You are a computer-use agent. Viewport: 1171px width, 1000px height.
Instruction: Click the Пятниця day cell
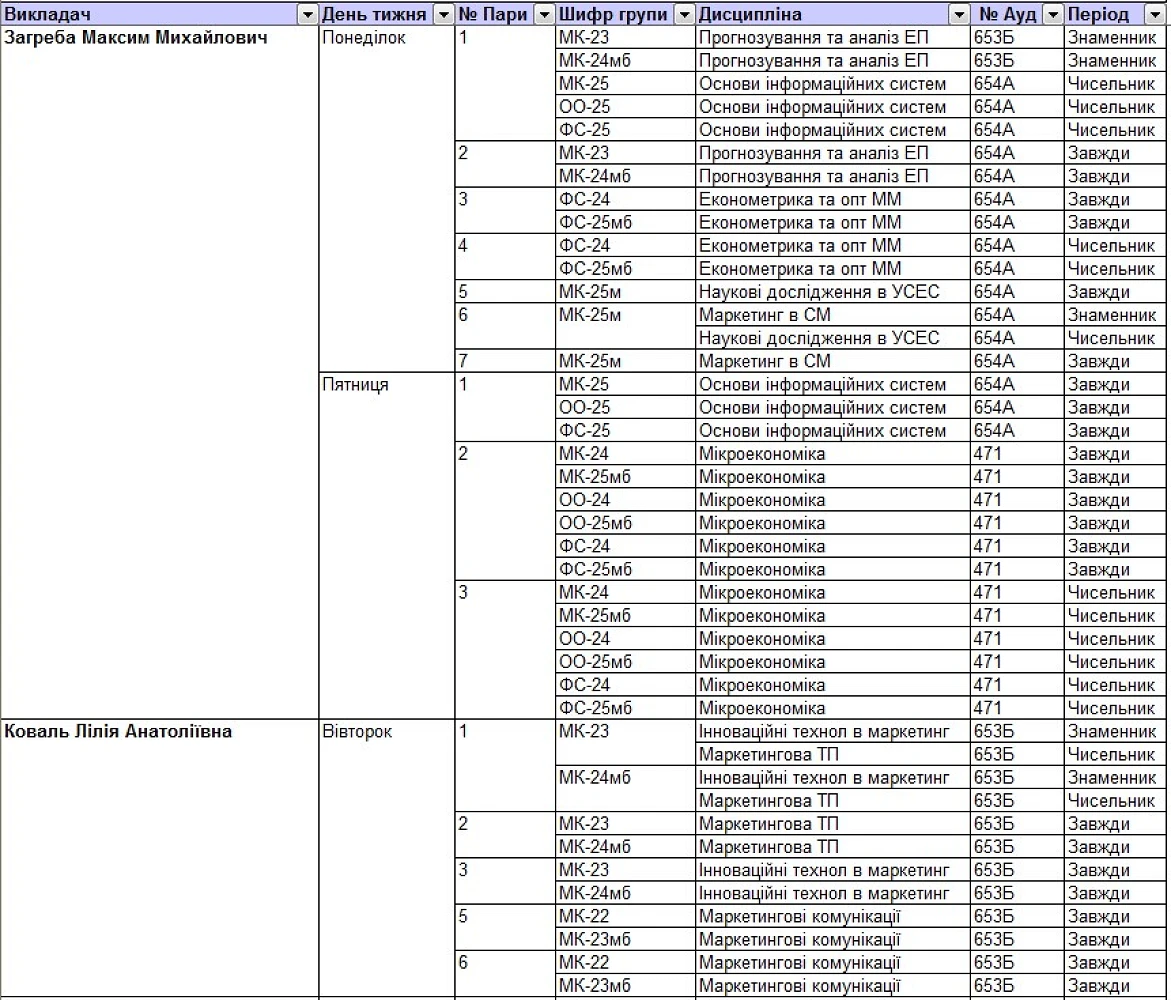(355, 384)
